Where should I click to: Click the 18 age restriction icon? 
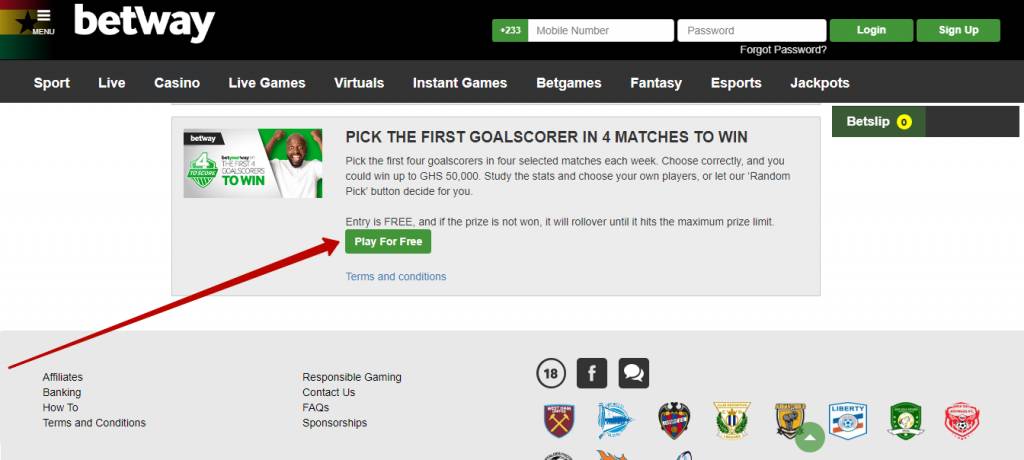(x=551, y=374)
